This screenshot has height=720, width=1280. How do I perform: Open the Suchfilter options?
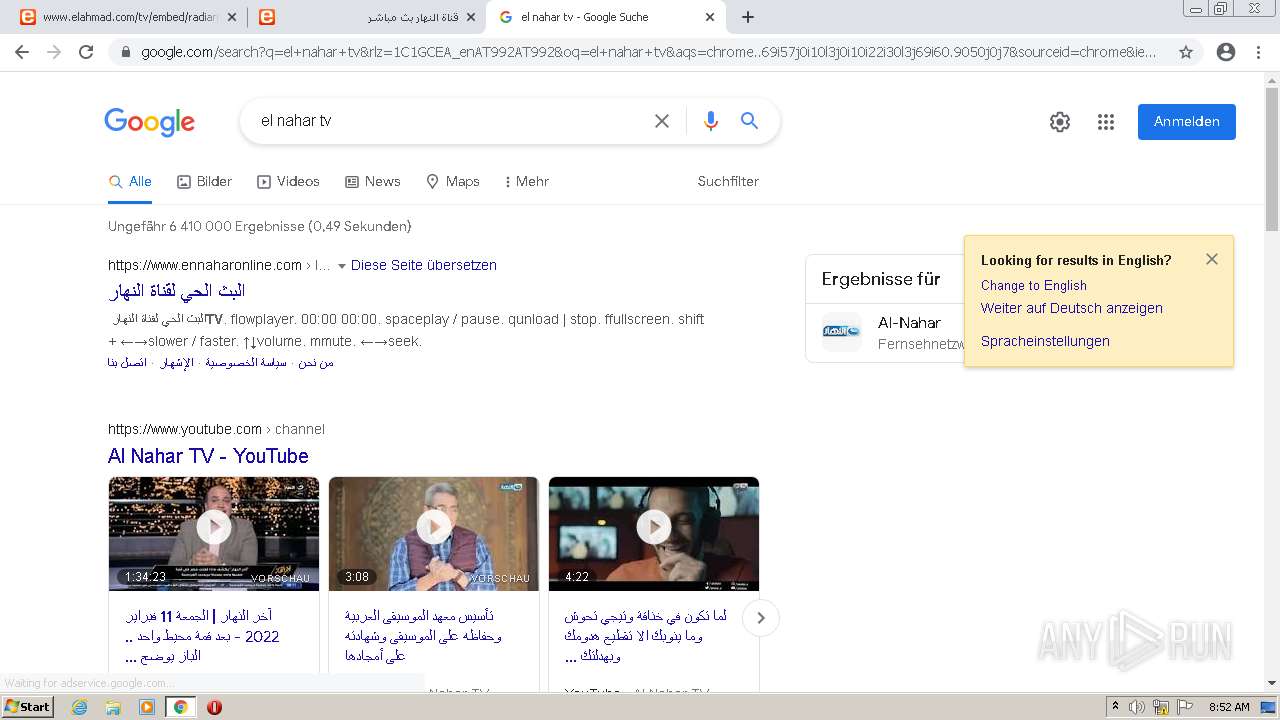tap(728, 181)
